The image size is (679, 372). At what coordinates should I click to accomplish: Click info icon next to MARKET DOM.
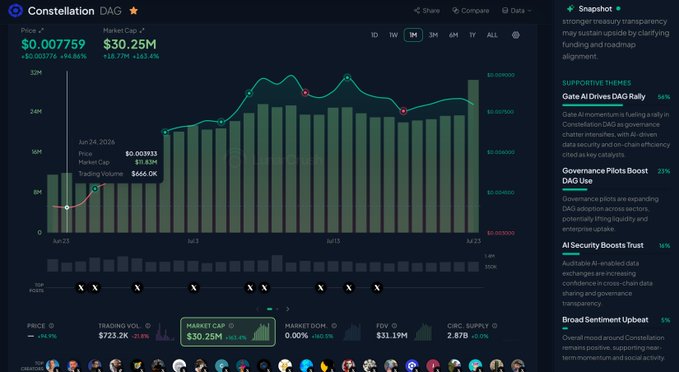coord(334,326)
